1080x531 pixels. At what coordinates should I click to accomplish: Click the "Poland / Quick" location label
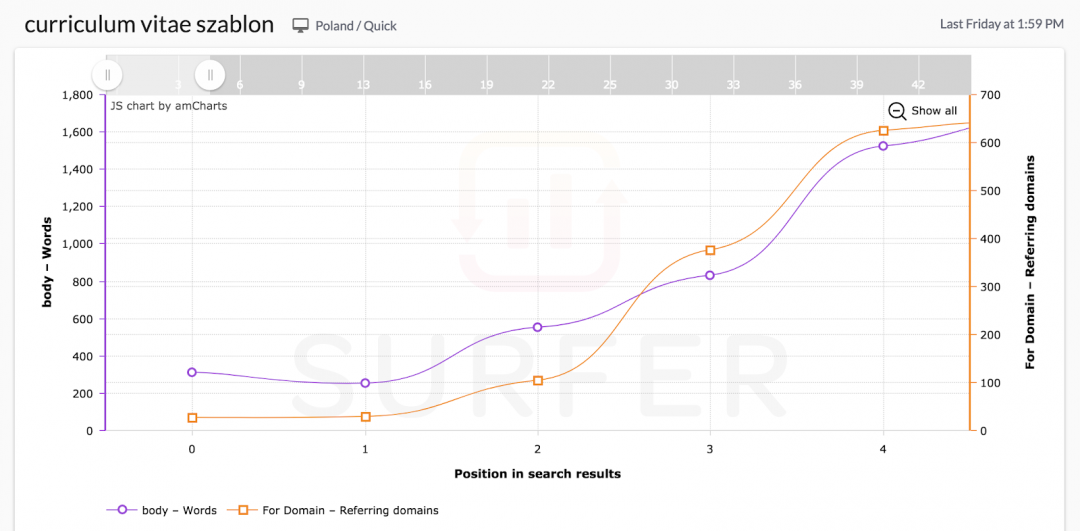[x=356, y=26]
